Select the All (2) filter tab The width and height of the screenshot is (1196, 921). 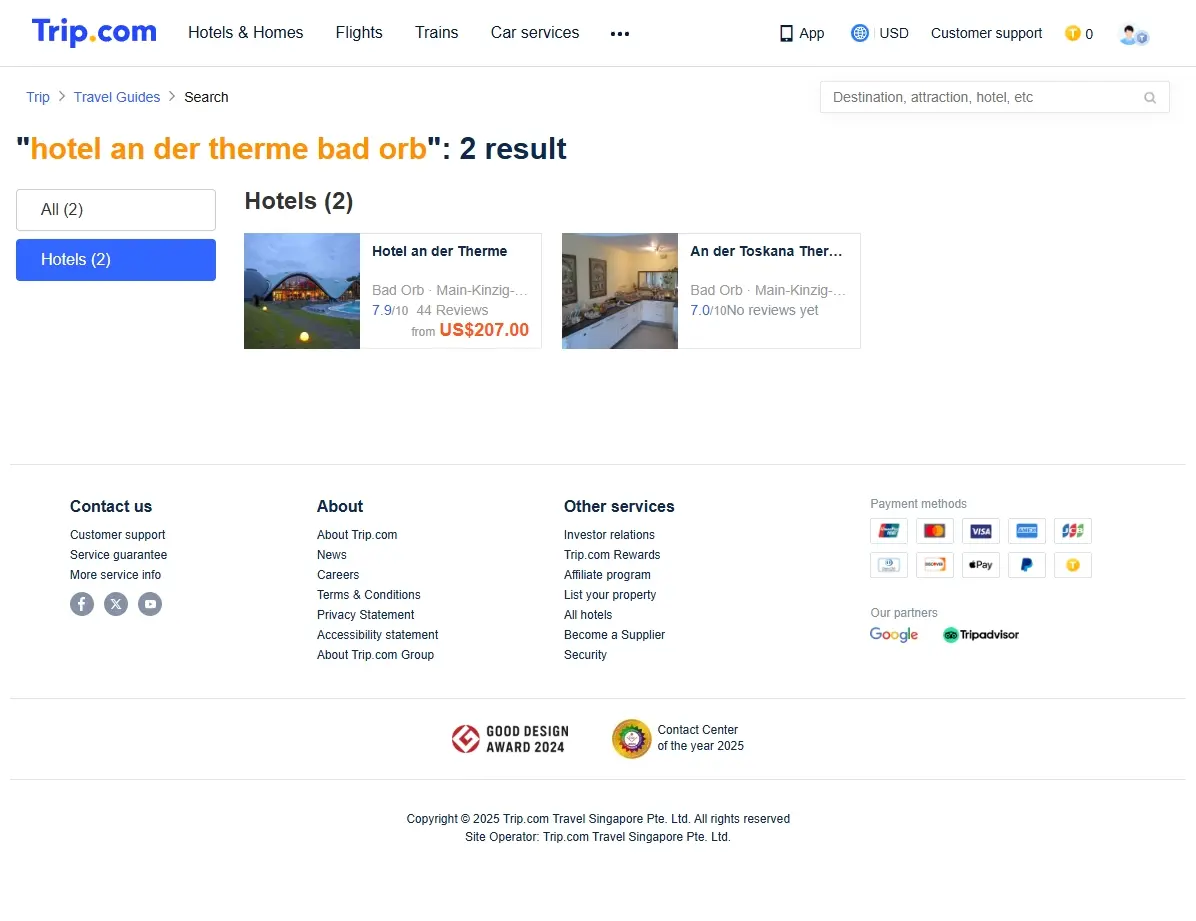click(x=116, y=210)
